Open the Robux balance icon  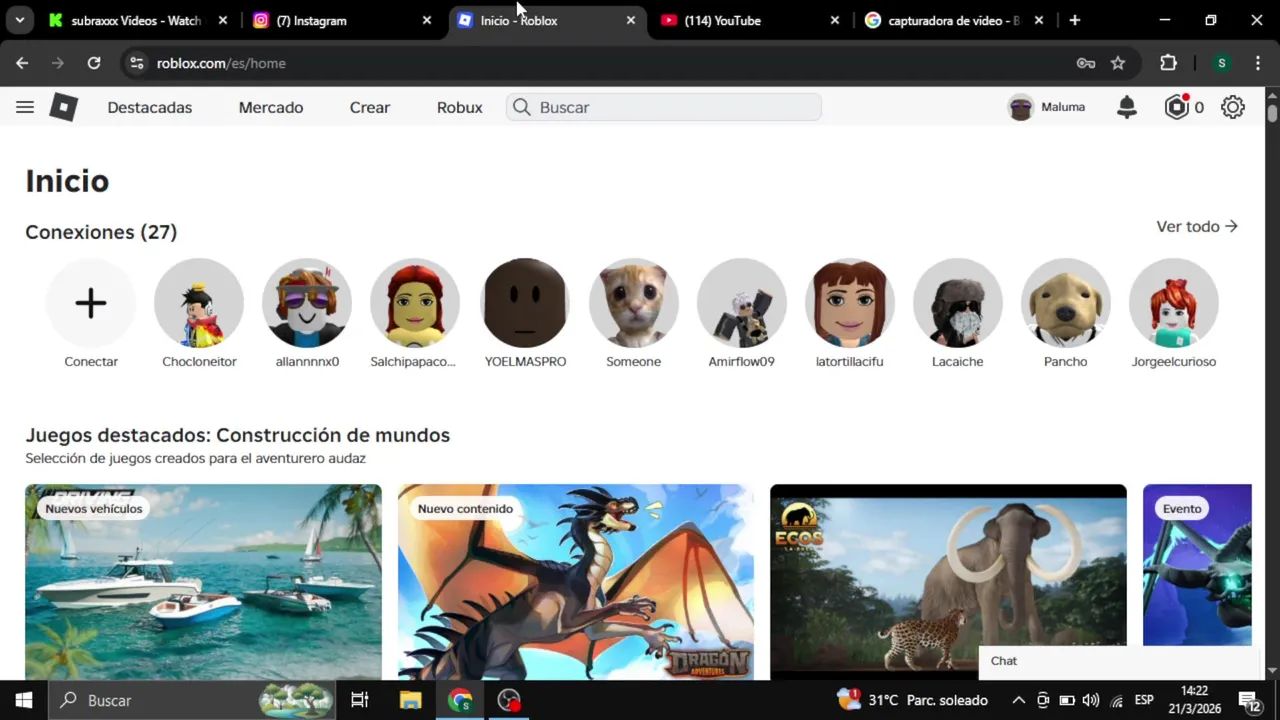point(1177,107)
